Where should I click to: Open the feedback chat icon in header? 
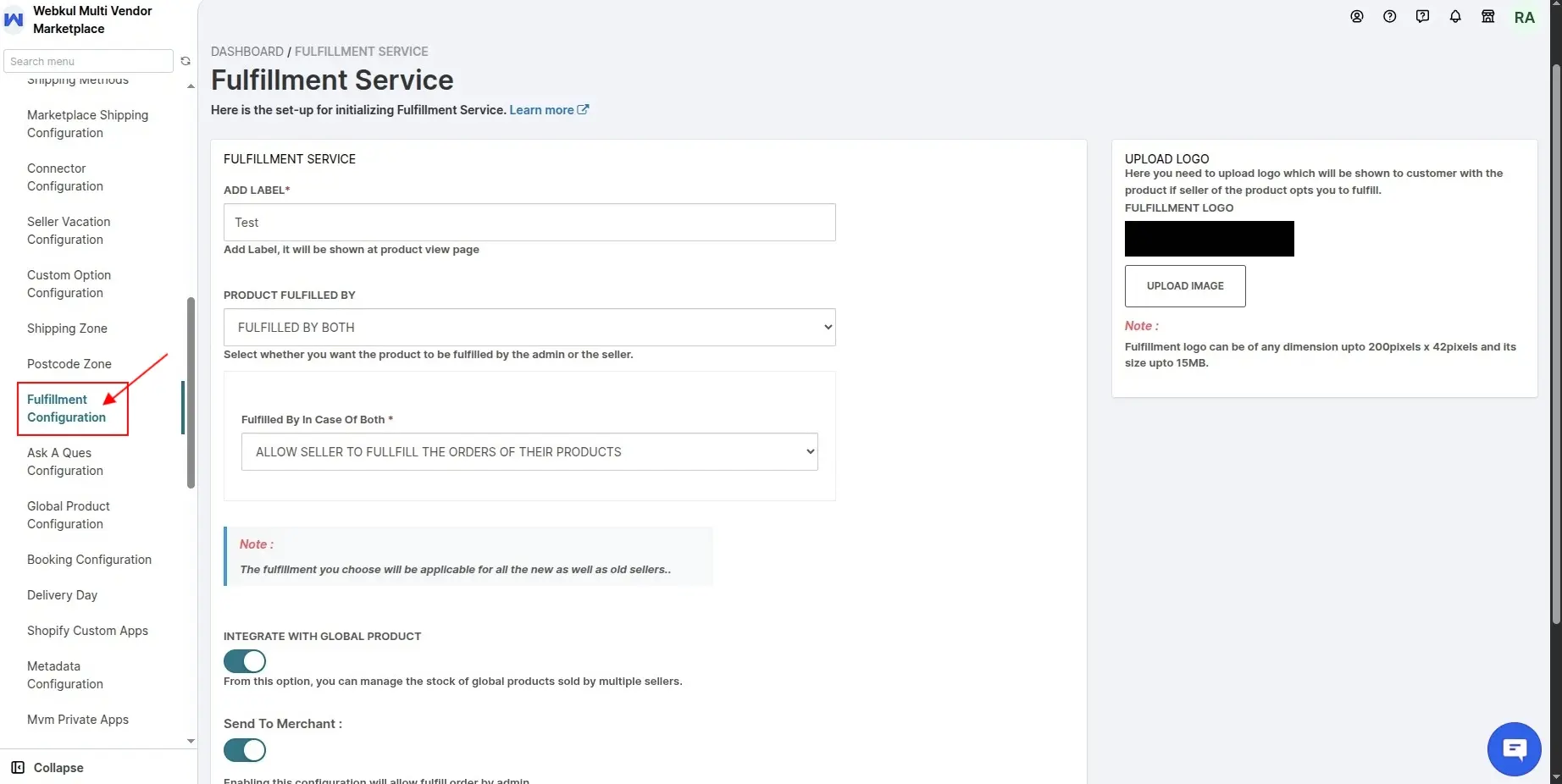point(1422,16)
